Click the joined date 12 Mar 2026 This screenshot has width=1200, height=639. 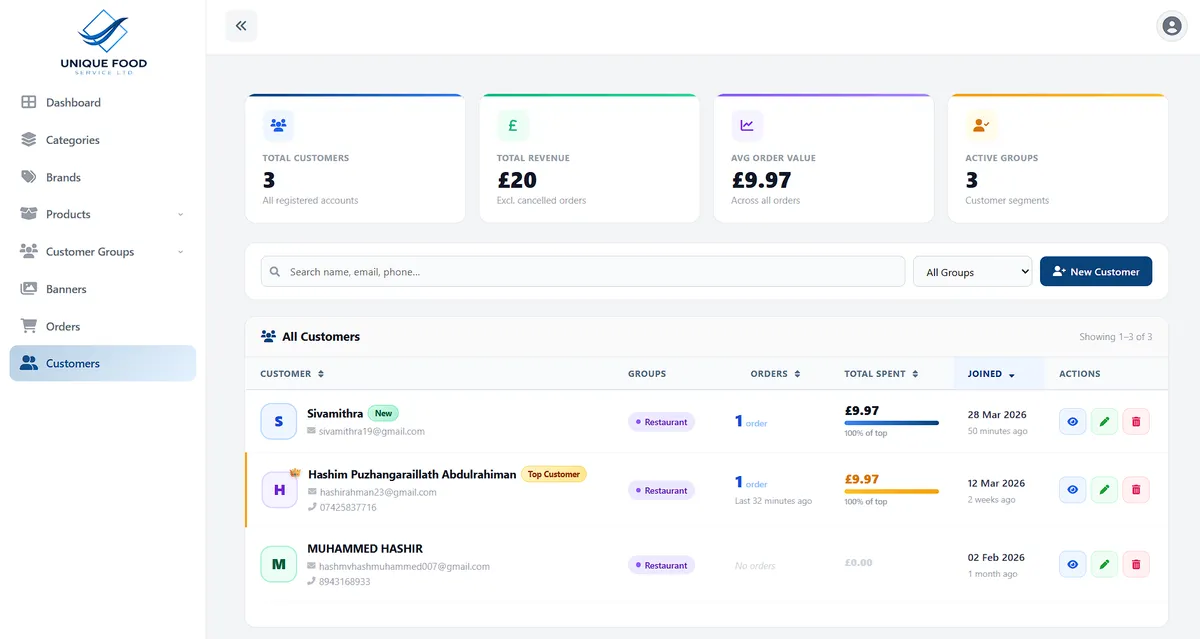tap(997, 483)
